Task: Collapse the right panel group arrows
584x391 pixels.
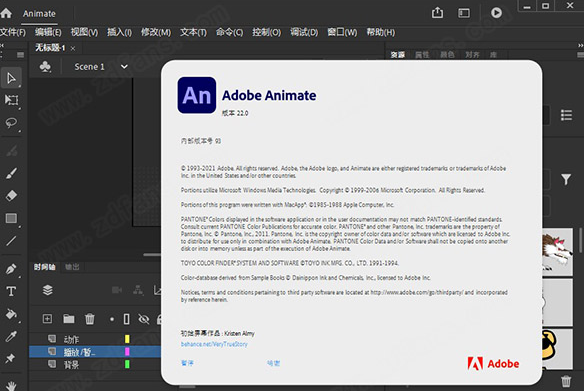Action: 581,45
